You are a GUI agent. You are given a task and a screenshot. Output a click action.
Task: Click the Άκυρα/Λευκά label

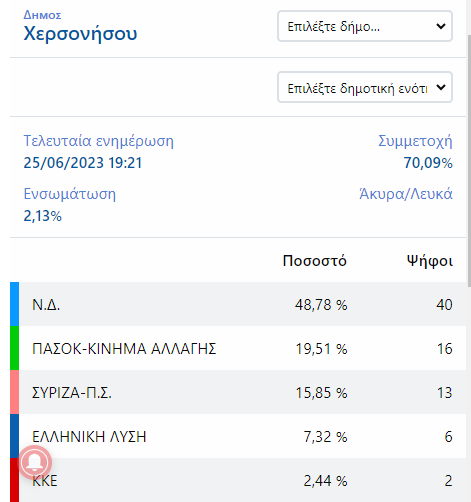point(406,194)
